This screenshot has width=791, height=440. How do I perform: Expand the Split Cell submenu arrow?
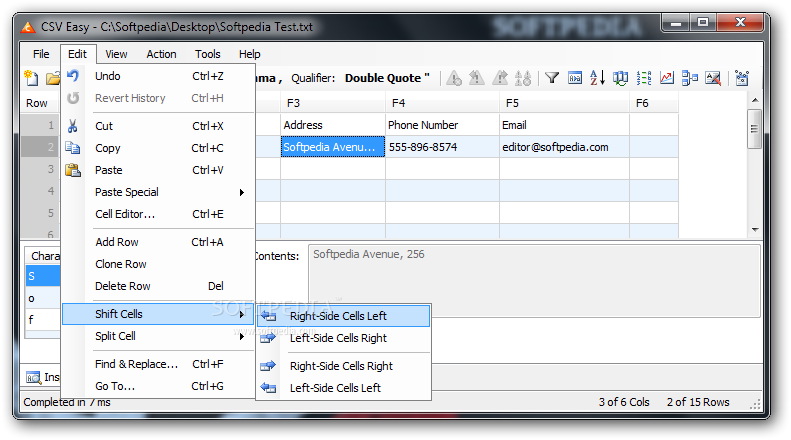242,337
